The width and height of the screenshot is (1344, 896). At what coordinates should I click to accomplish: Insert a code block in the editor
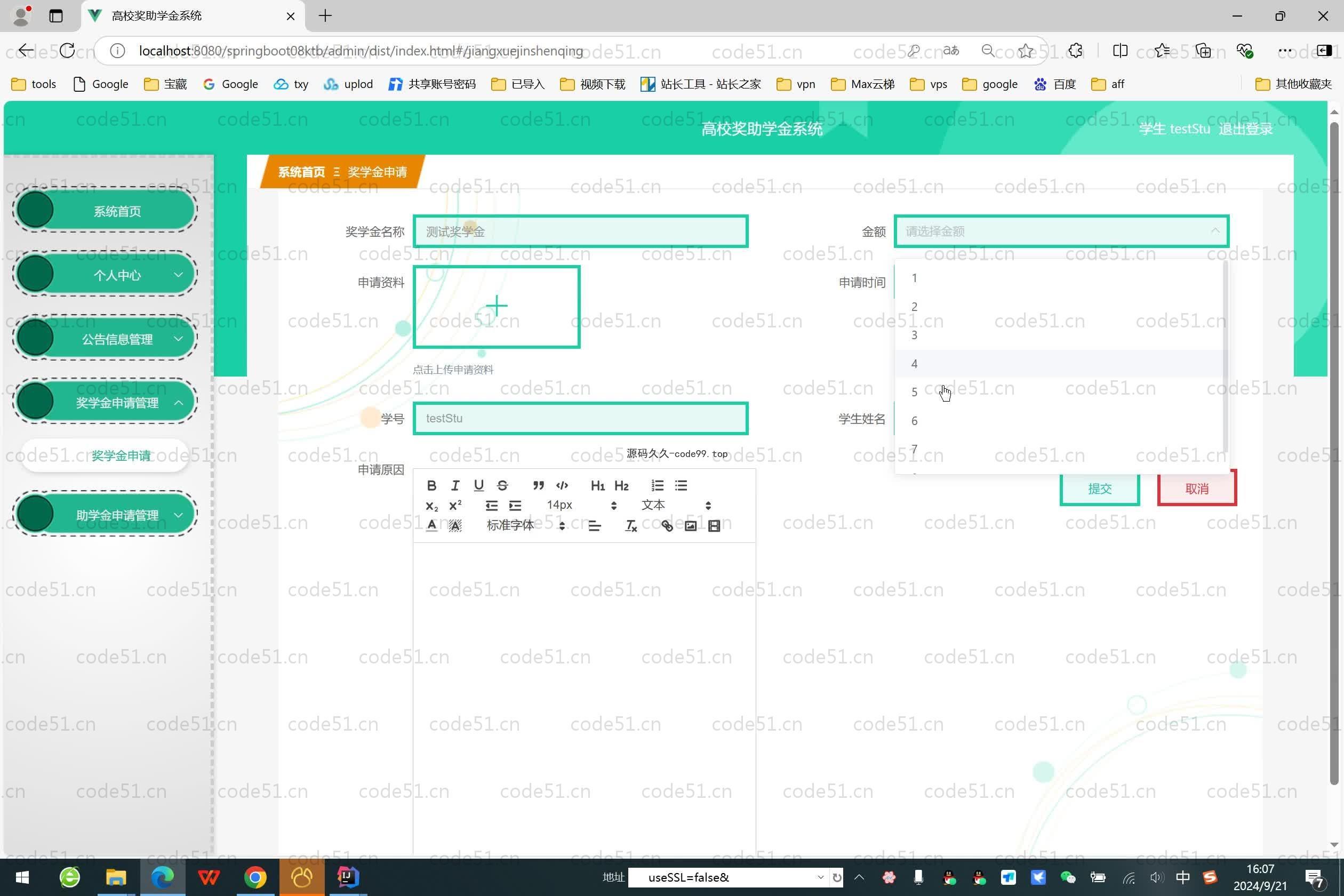pos(562,486)
